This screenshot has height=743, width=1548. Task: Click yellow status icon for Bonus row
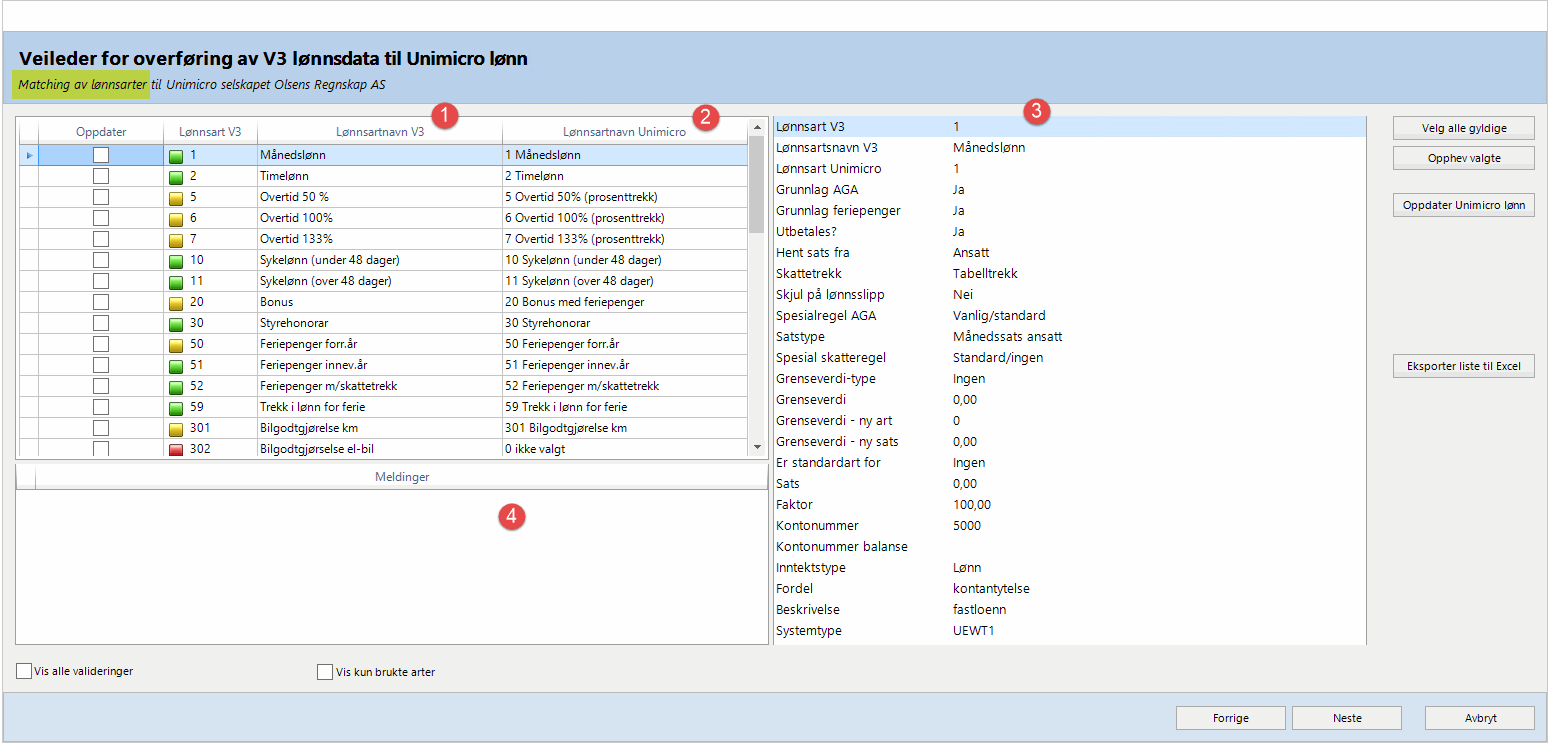(176, 303)
